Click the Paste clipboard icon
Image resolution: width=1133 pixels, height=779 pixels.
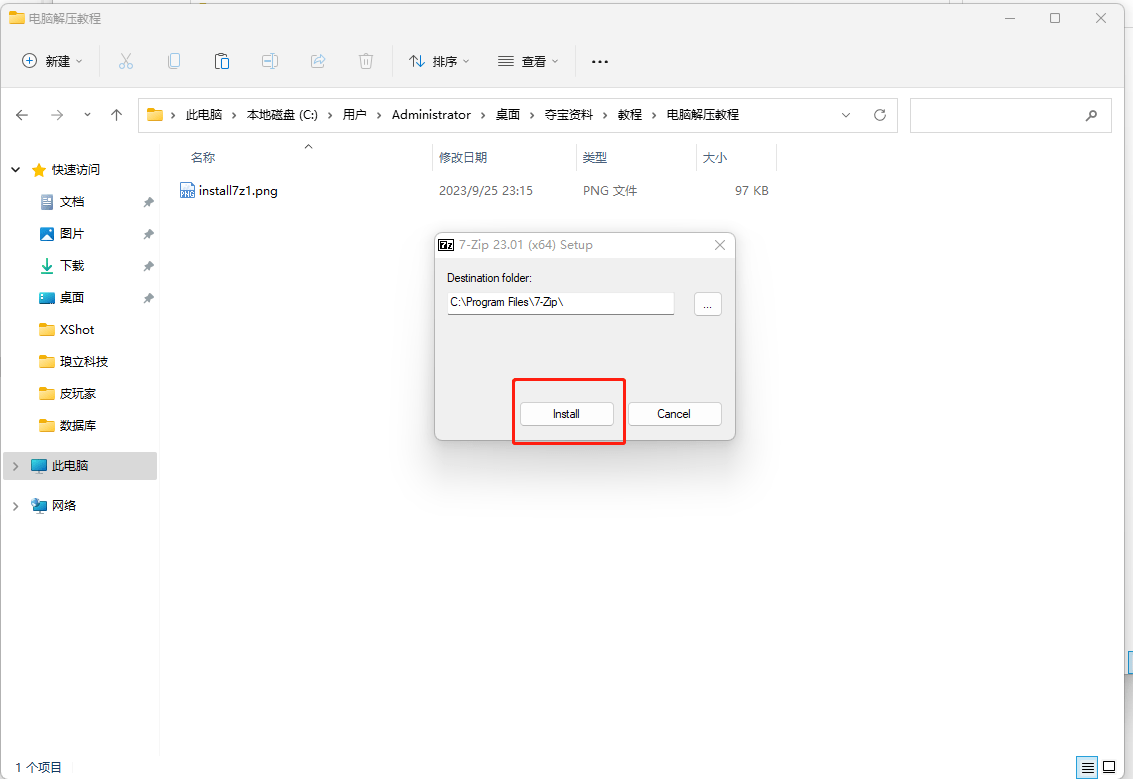click(x=222, y=61)
